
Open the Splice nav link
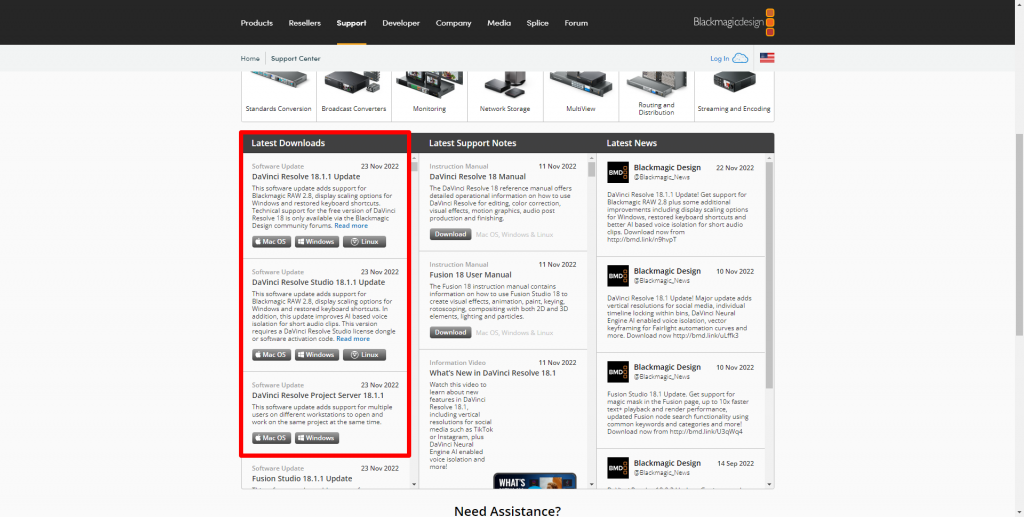[x=537, y=23]
